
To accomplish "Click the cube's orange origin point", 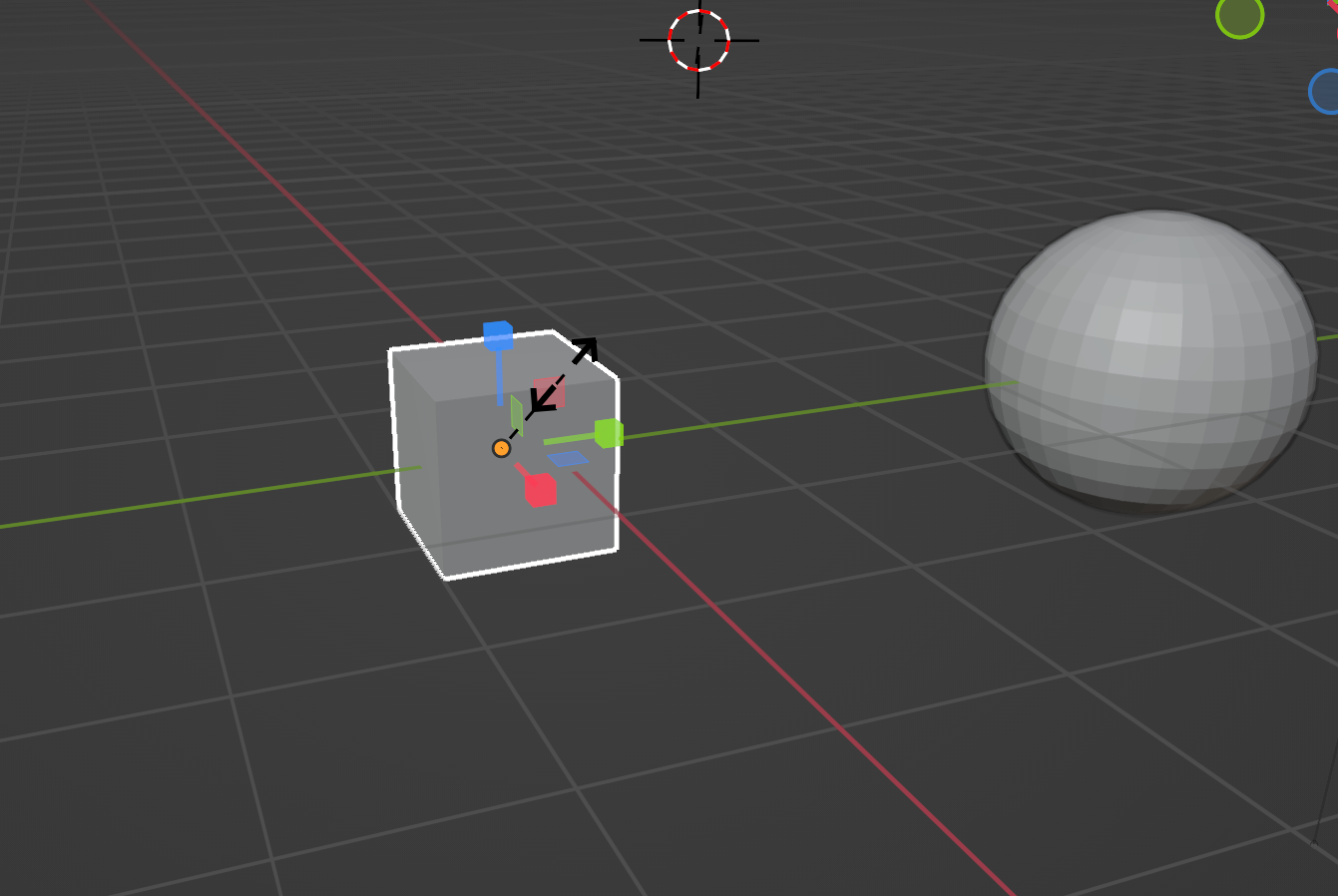I will coord(502,448).
